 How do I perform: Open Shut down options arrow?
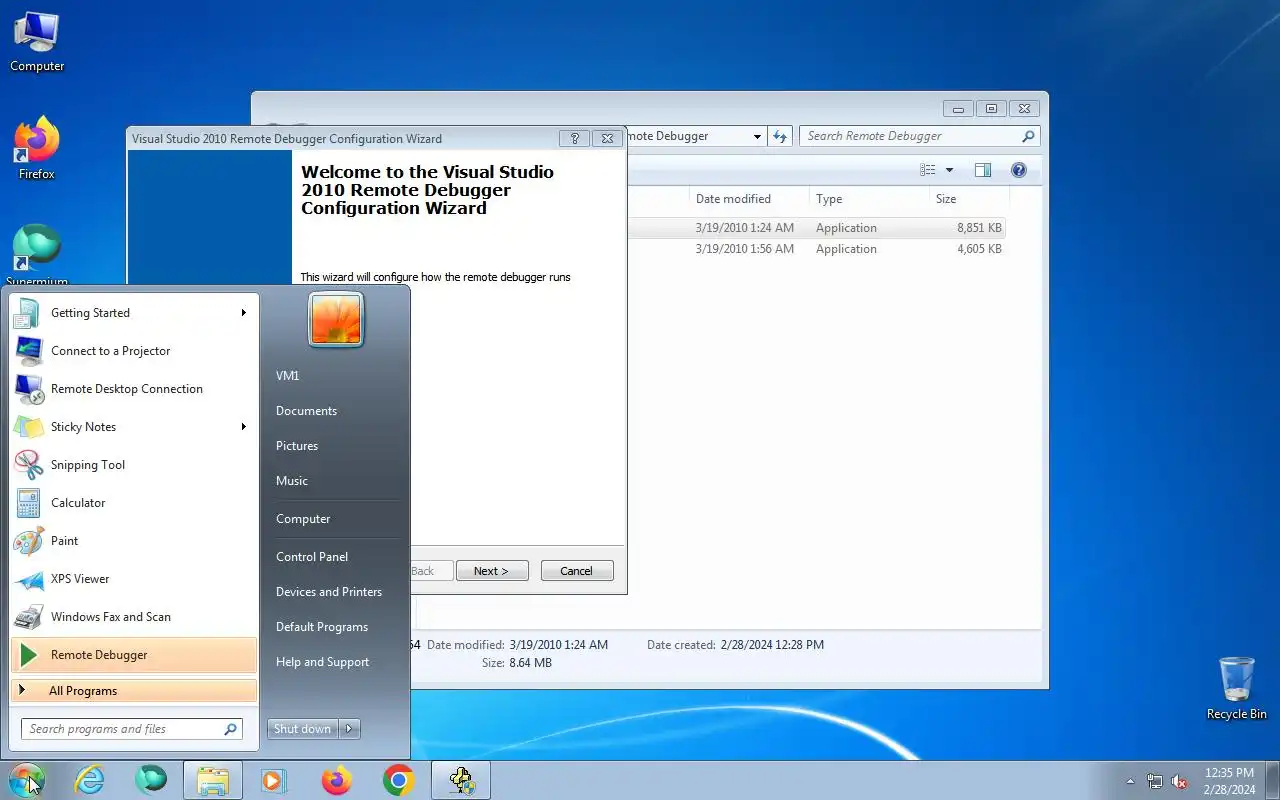(x=349, y=729)
